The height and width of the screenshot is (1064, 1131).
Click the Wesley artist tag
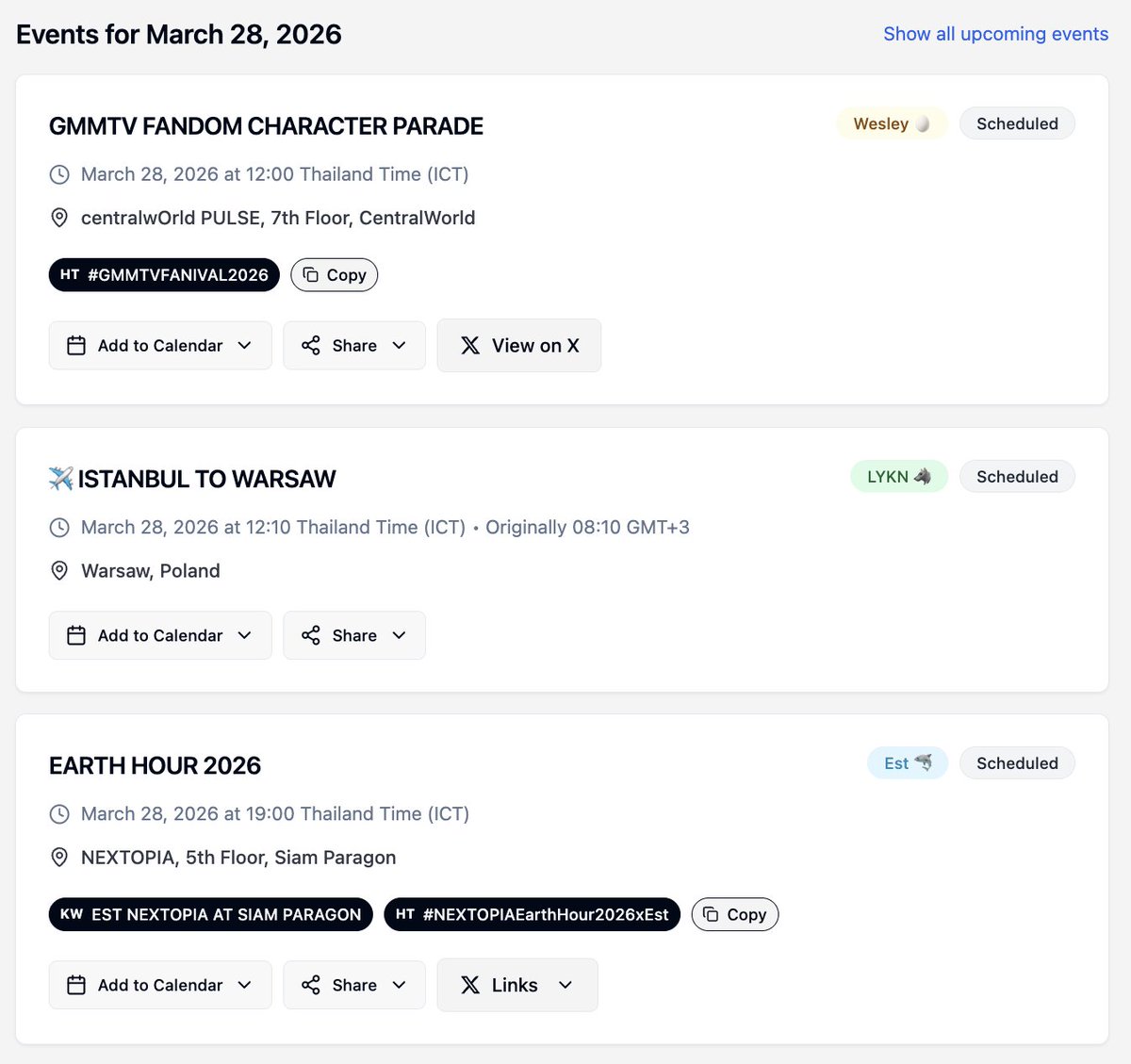(x=892, y=123)
